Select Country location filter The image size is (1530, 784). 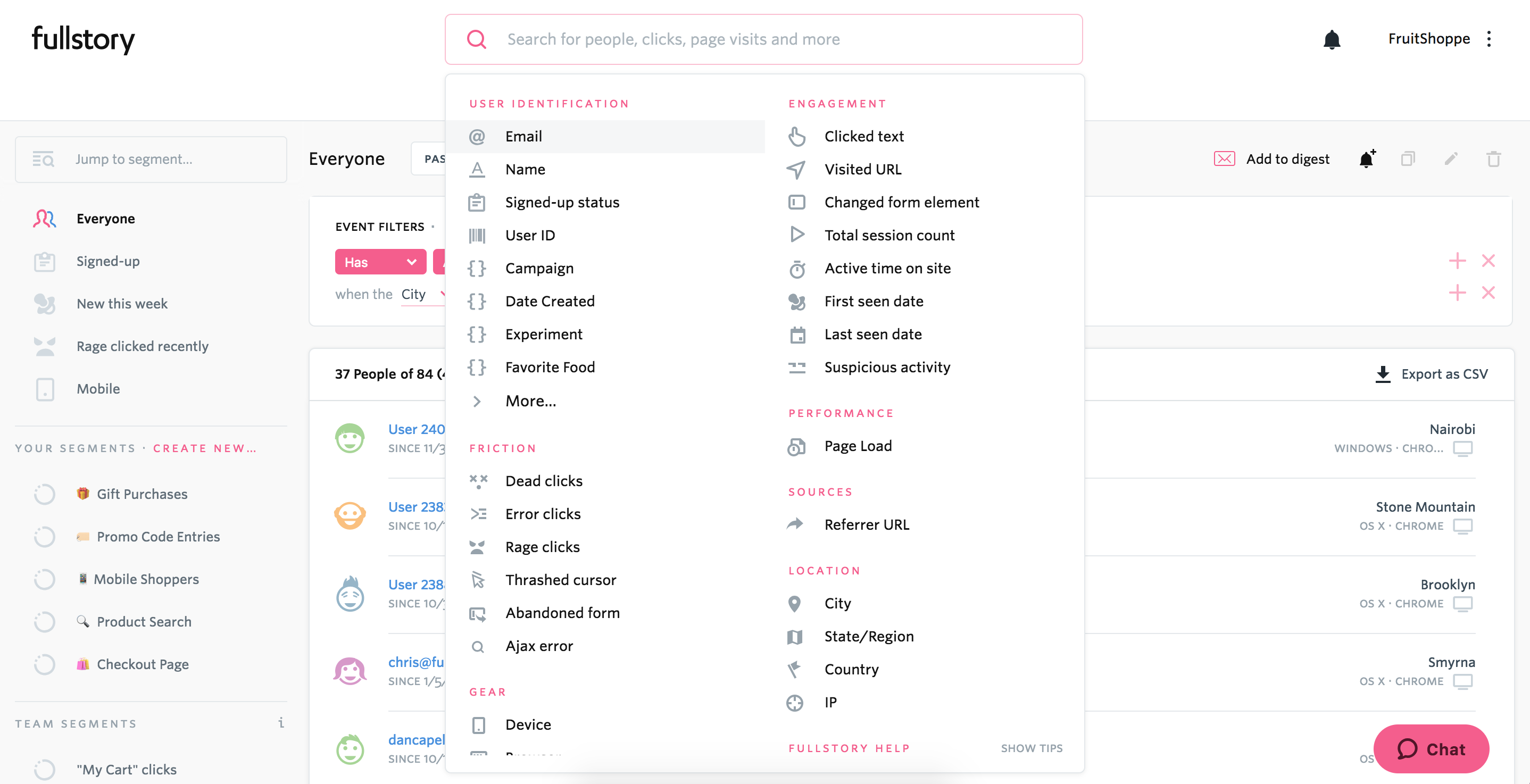click(924, 669)
